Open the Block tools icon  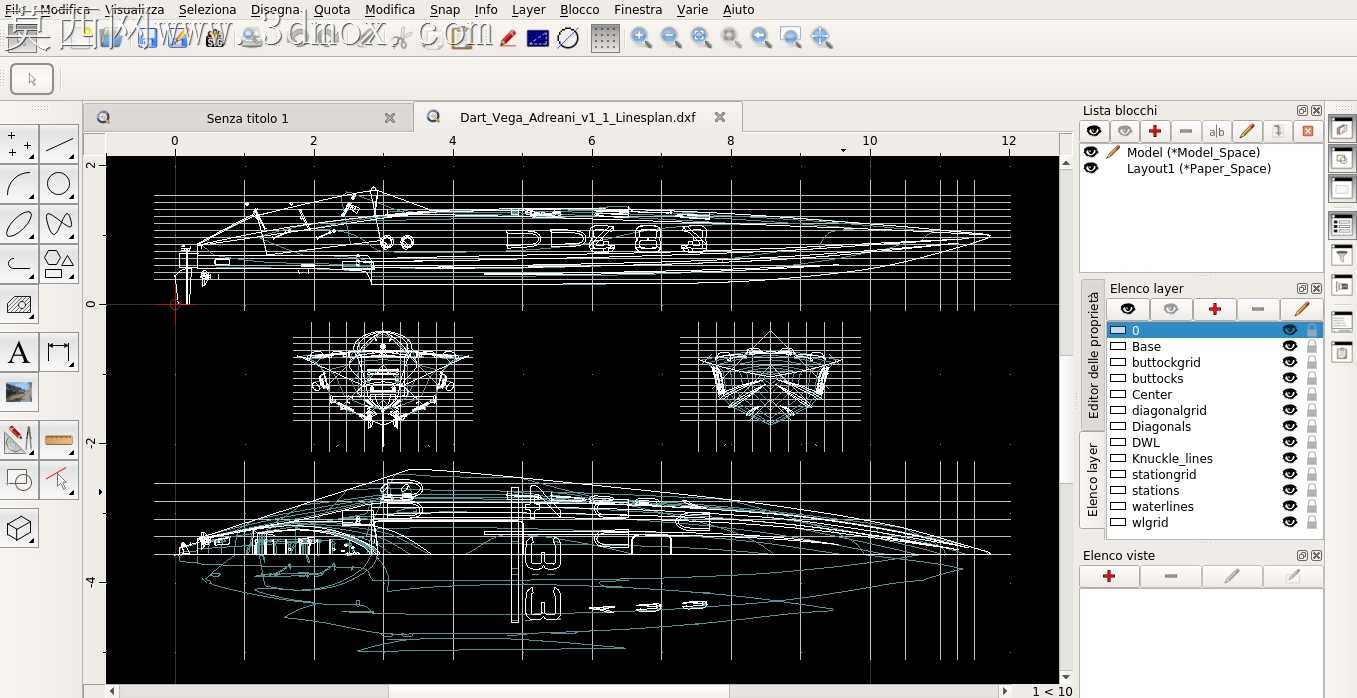click(x=19, y=479)
